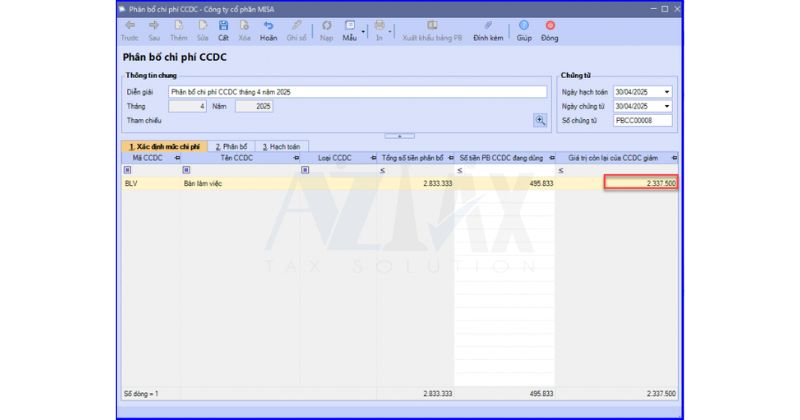Click the Diễn giải text field
The height and width of the screenshot is (420, 800).
point(357,92)
